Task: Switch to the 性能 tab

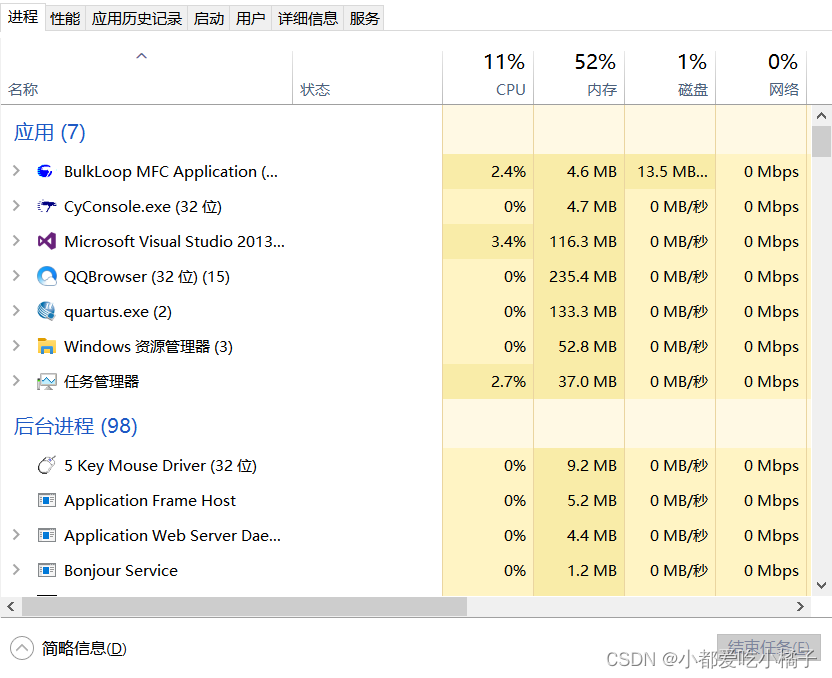Action: [65, 19]
